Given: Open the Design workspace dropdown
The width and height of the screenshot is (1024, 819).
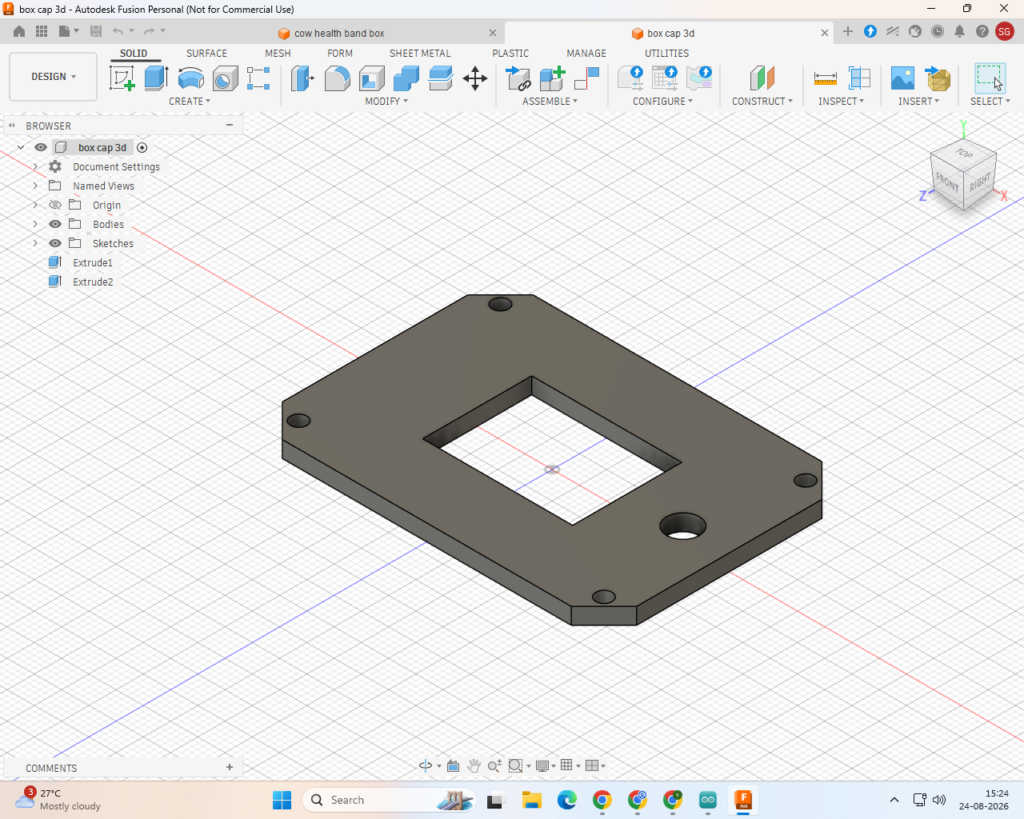Looking at the screenshot, I should click(53, 76).
